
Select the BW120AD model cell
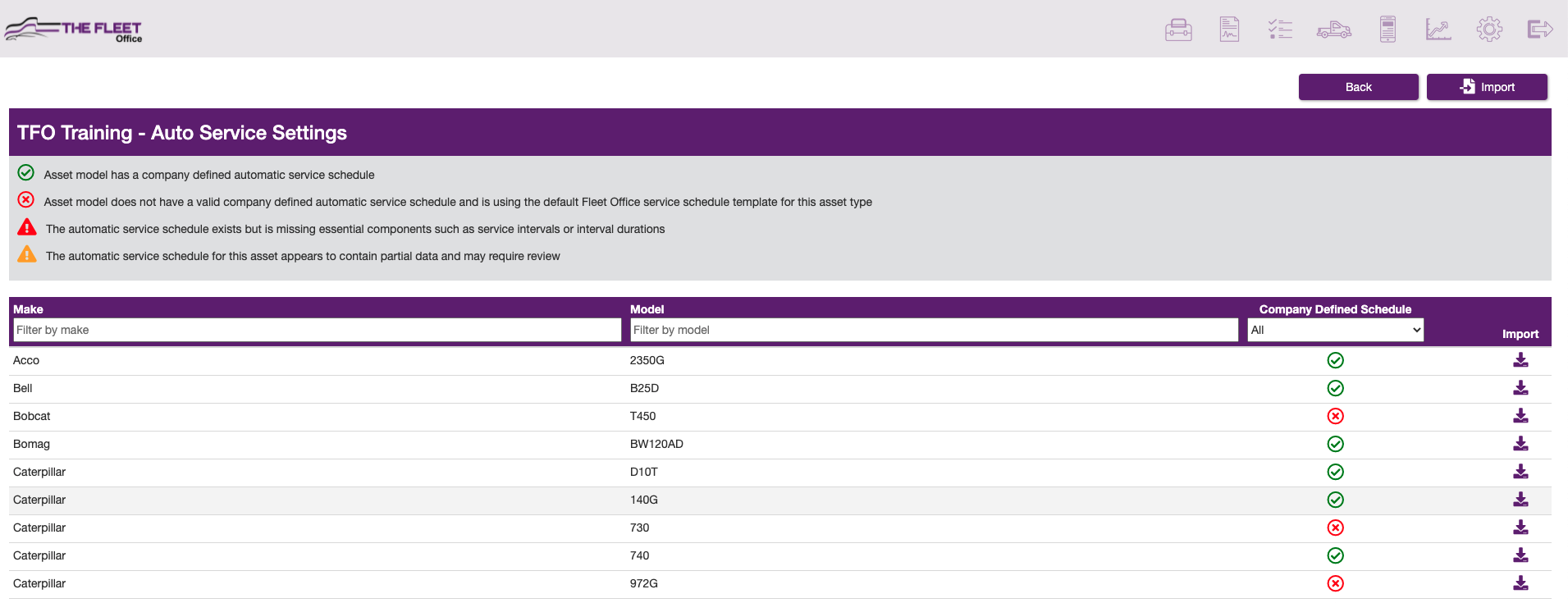(x=656, y=444)
